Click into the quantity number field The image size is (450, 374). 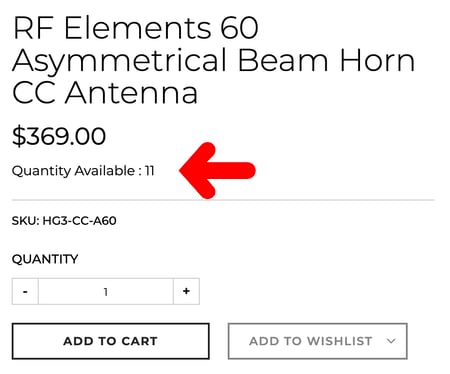(x=106, y=291)
